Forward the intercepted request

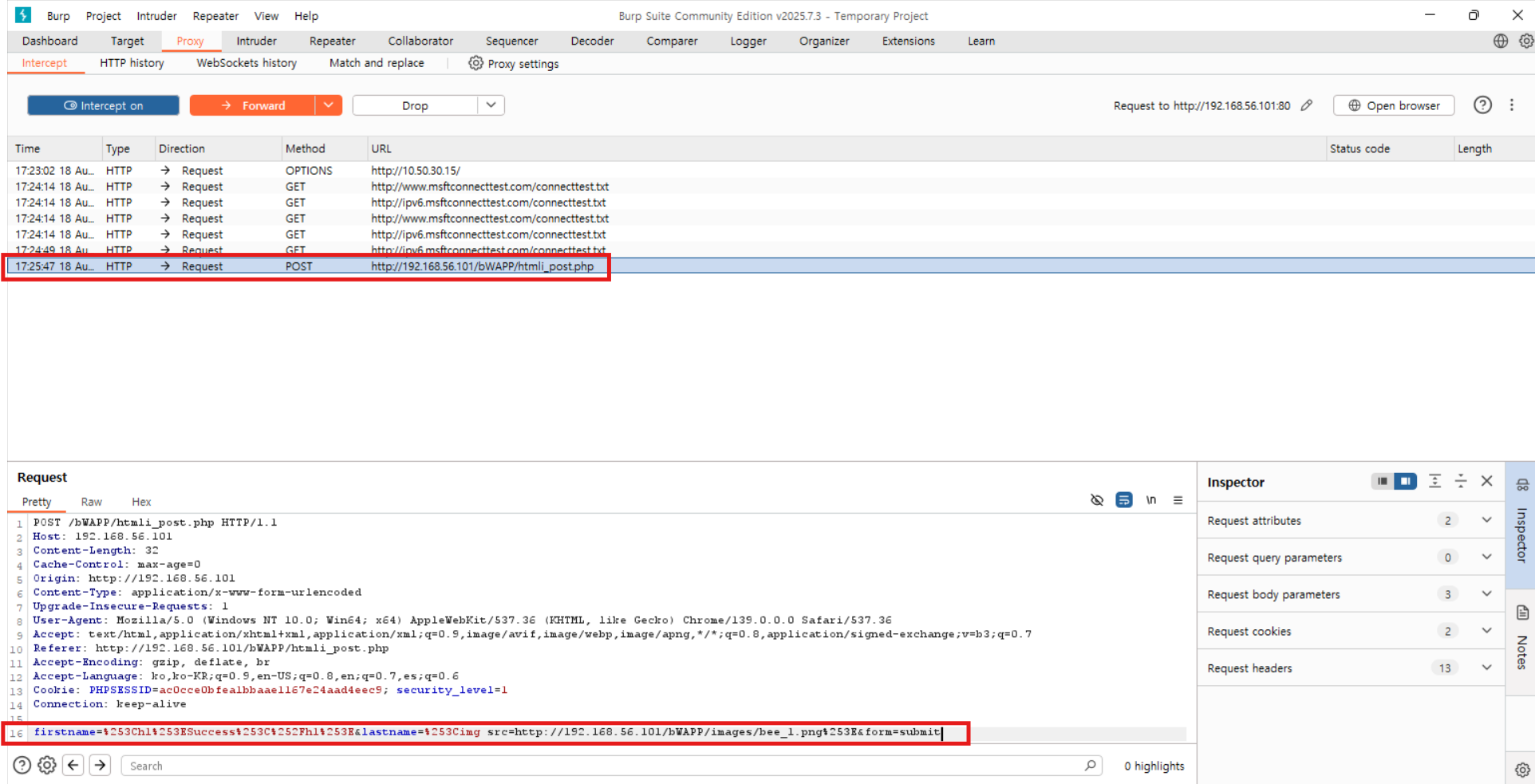coord(252,105)
